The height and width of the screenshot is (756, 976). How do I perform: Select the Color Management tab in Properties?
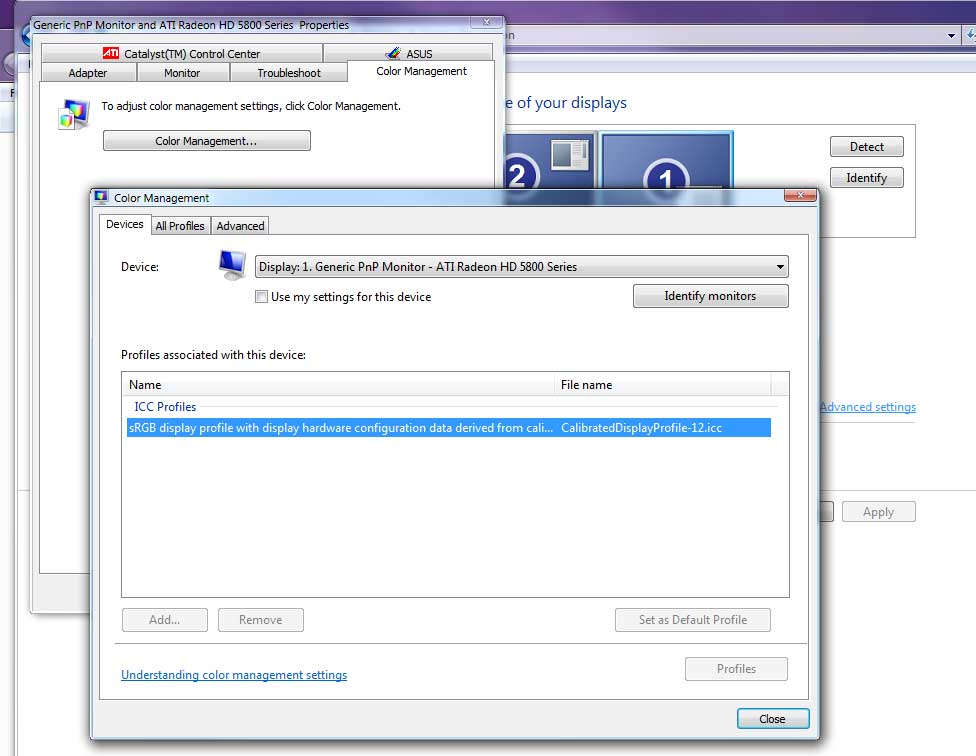pyautogui.click(x=421, y=71)
